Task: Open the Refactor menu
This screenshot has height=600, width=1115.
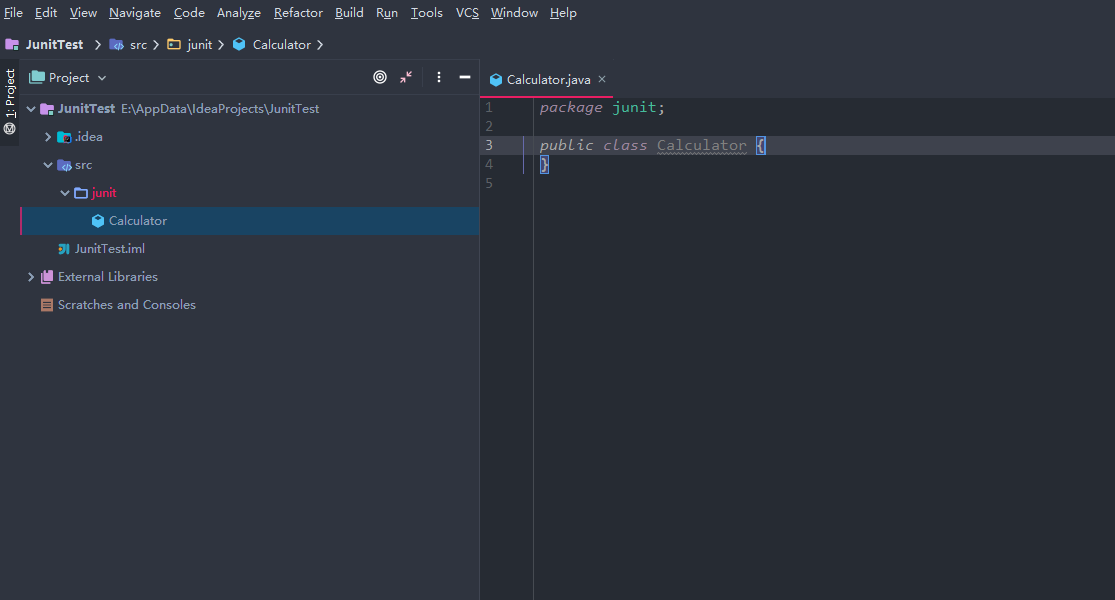Action: coord(298,13)
